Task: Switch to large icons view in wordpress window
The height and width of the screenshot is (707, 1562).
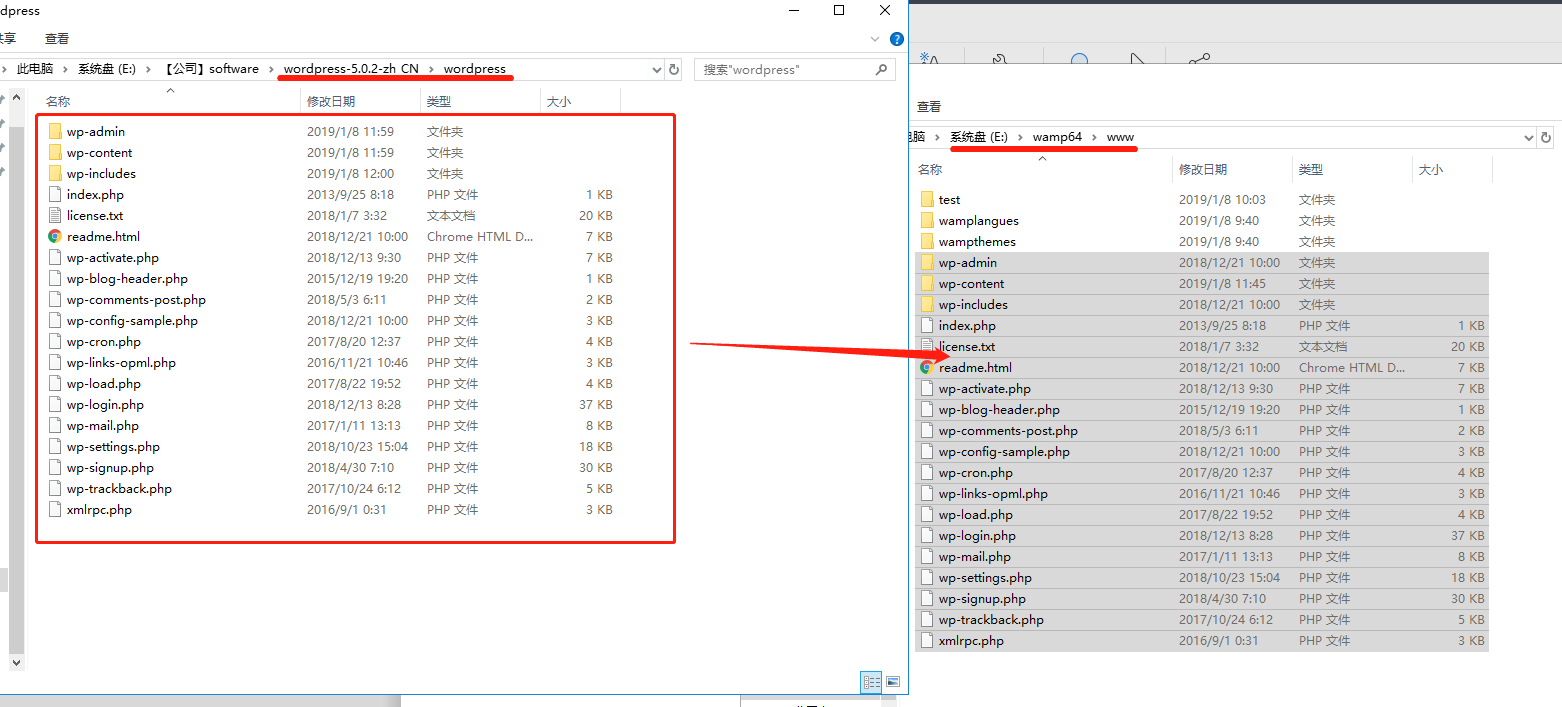Action: coord(892,682)
